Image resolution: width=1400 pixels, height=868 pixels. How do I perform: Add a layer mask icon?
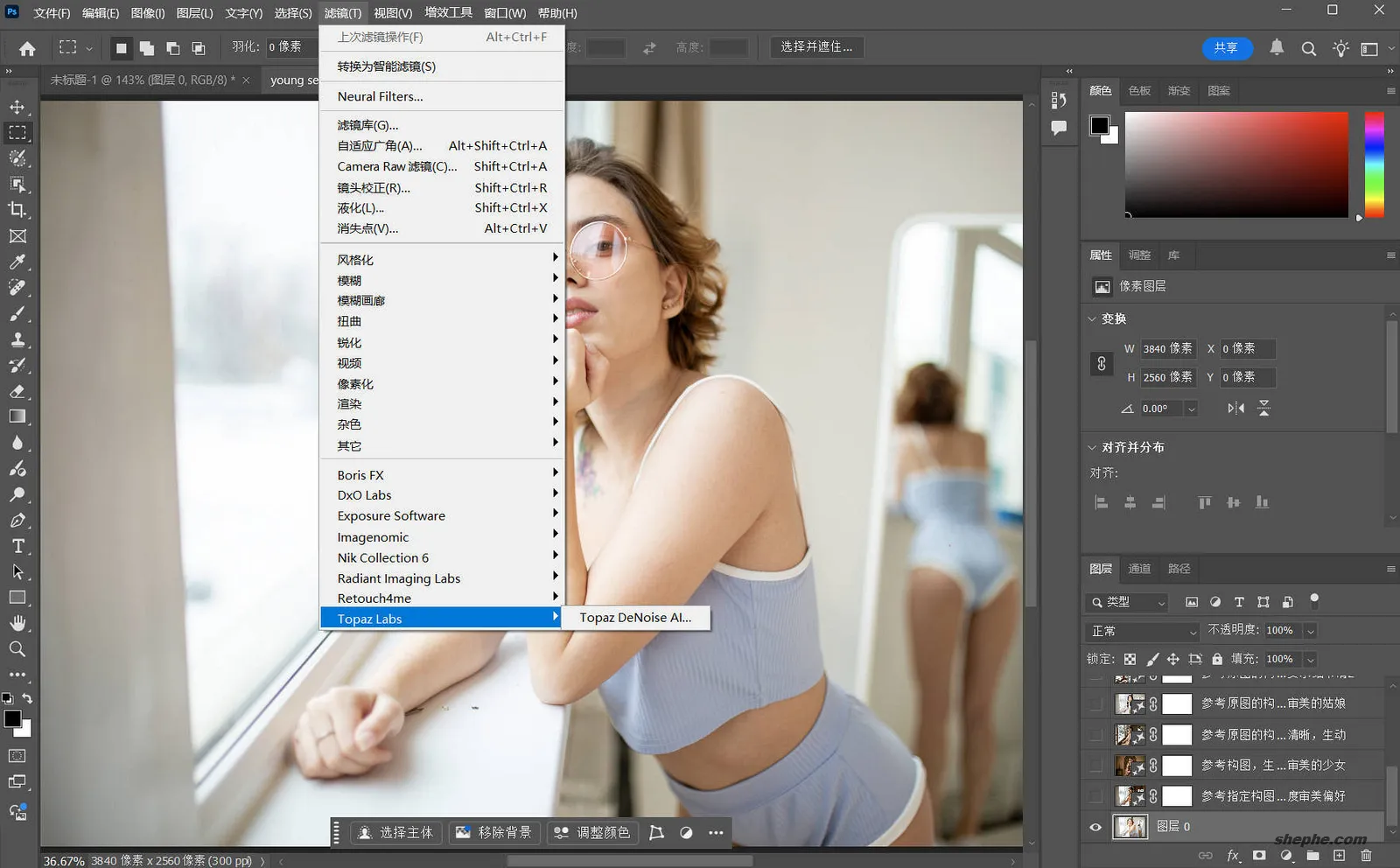1259,855
